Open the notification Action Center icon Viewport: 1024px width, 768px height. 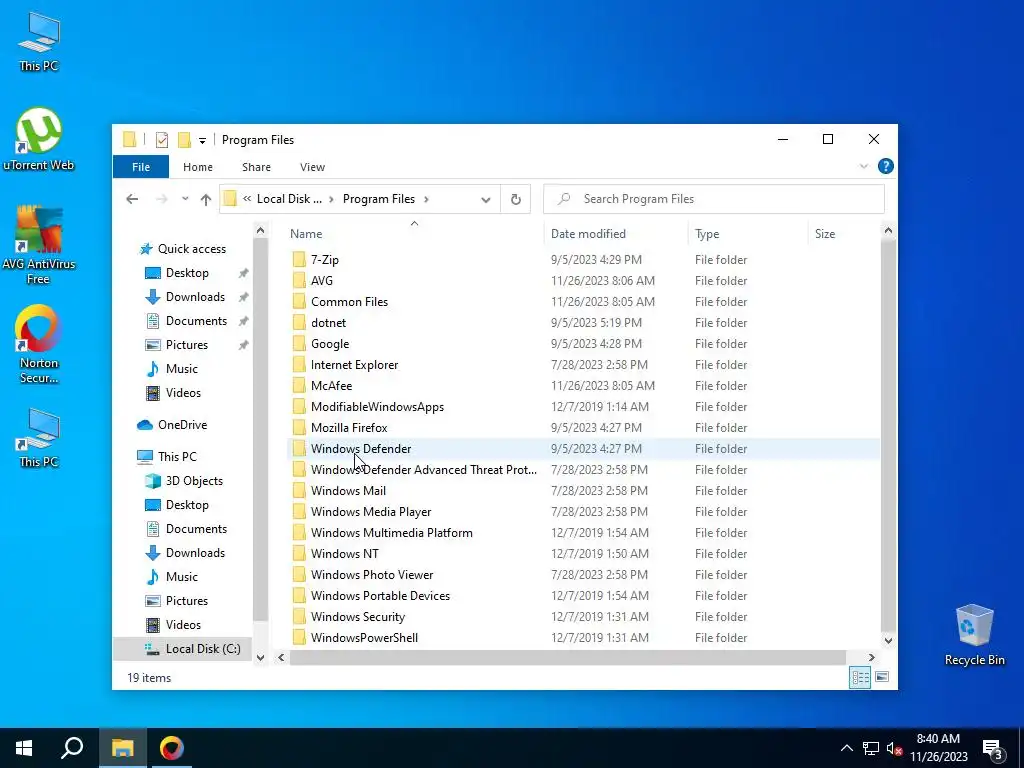993,748
